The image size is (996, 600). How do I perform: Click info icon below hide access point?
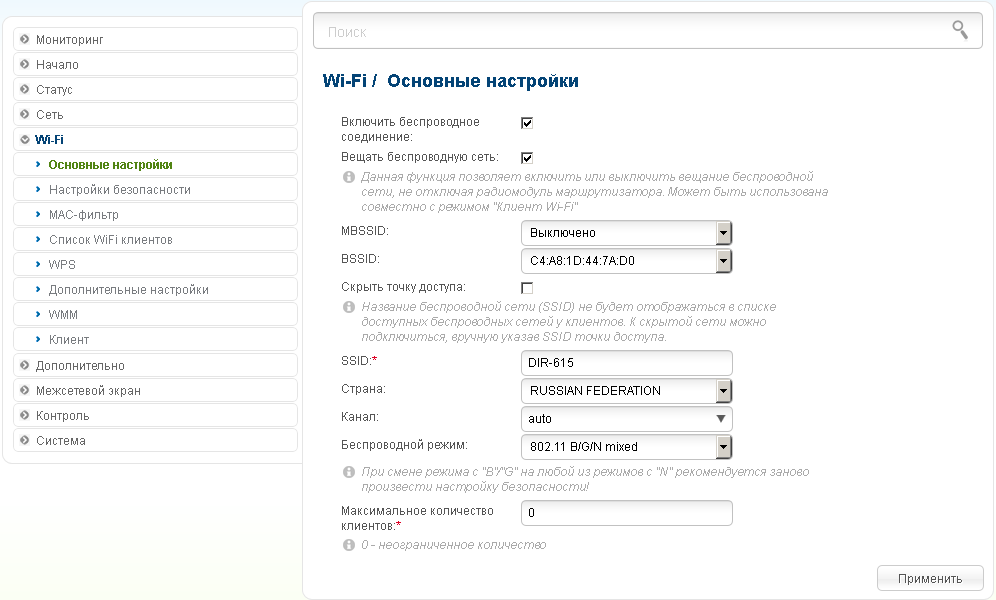coord(349,307)
